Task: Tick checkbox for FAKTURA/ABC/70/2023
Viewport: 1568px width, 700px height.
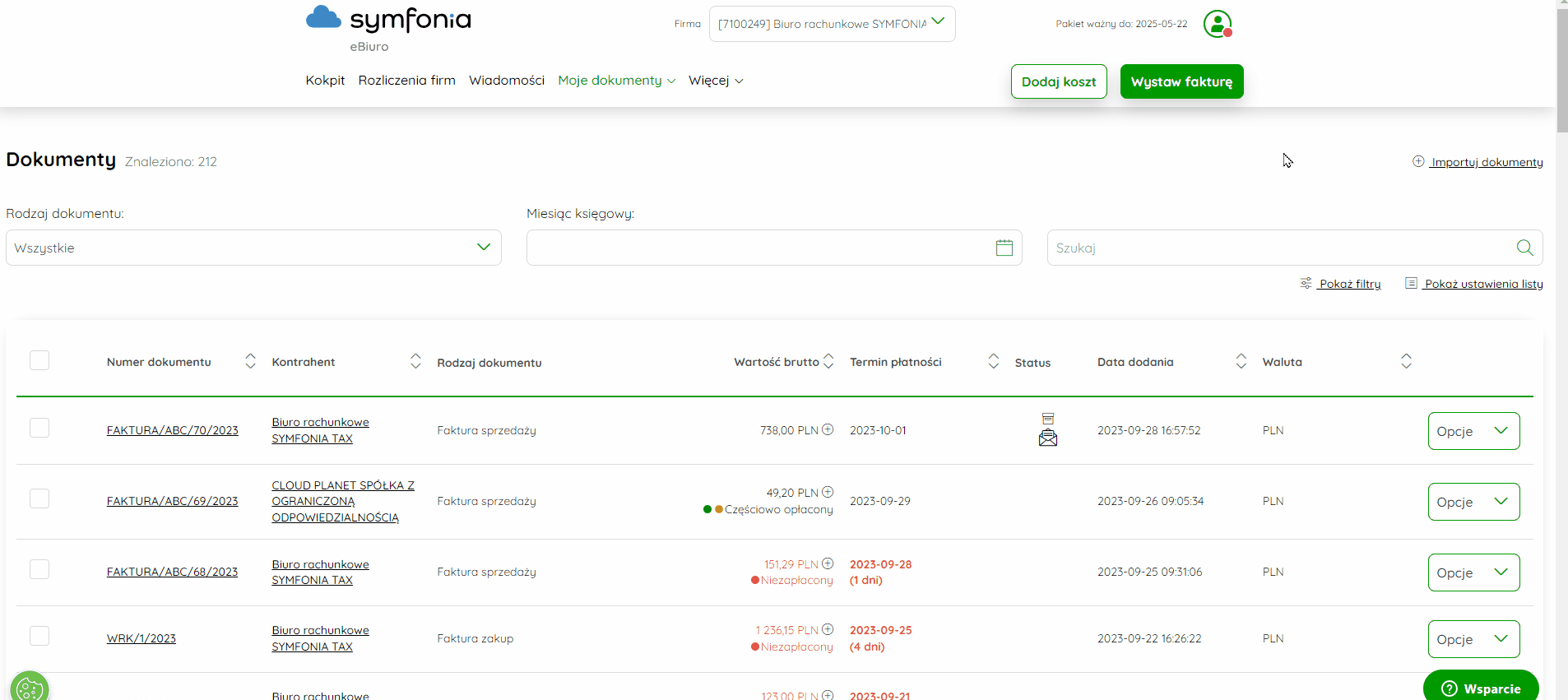Action: pos(39,428)
